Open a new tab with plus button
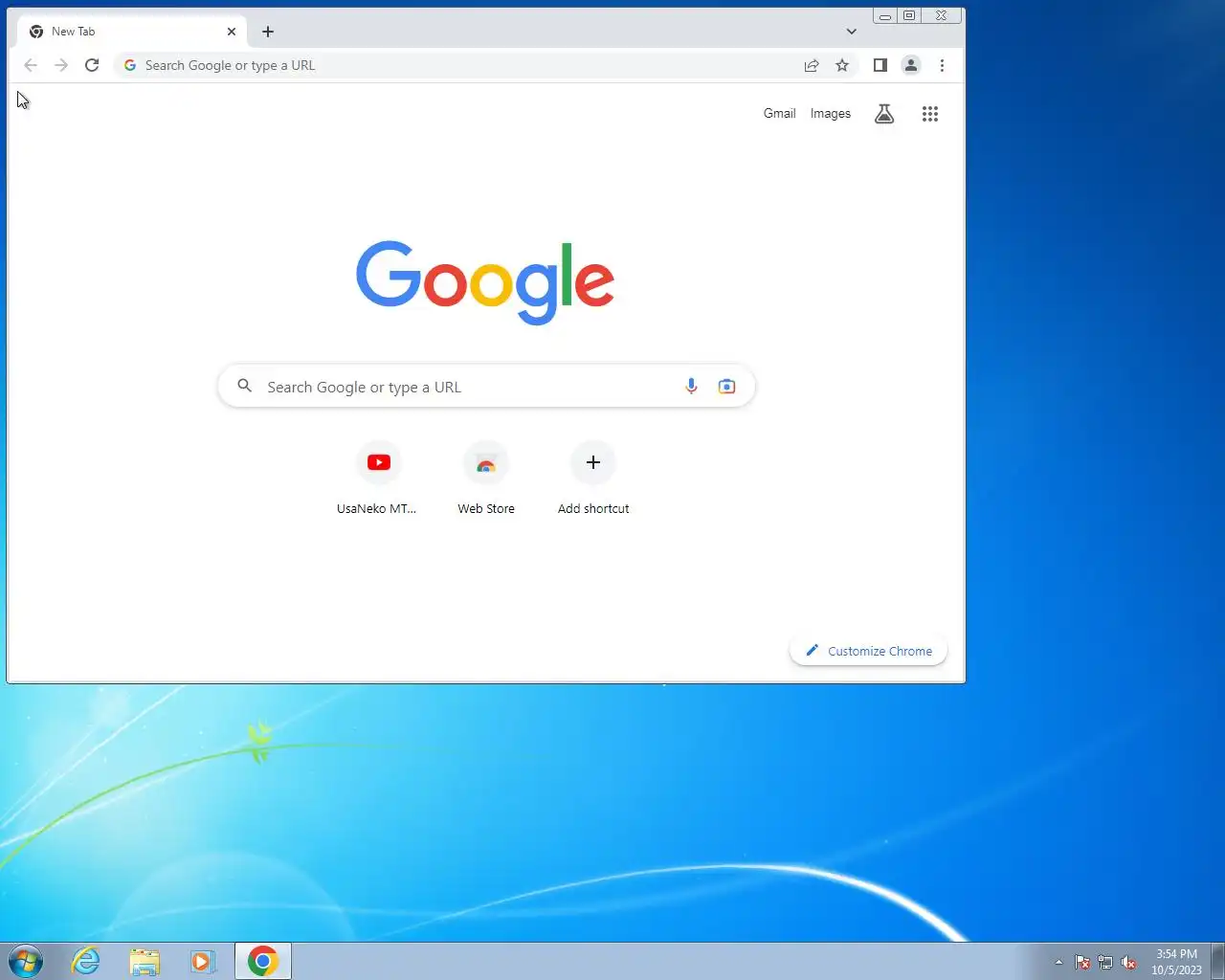The height and width of the screenshot is (980, 1225). coord(268,32)
